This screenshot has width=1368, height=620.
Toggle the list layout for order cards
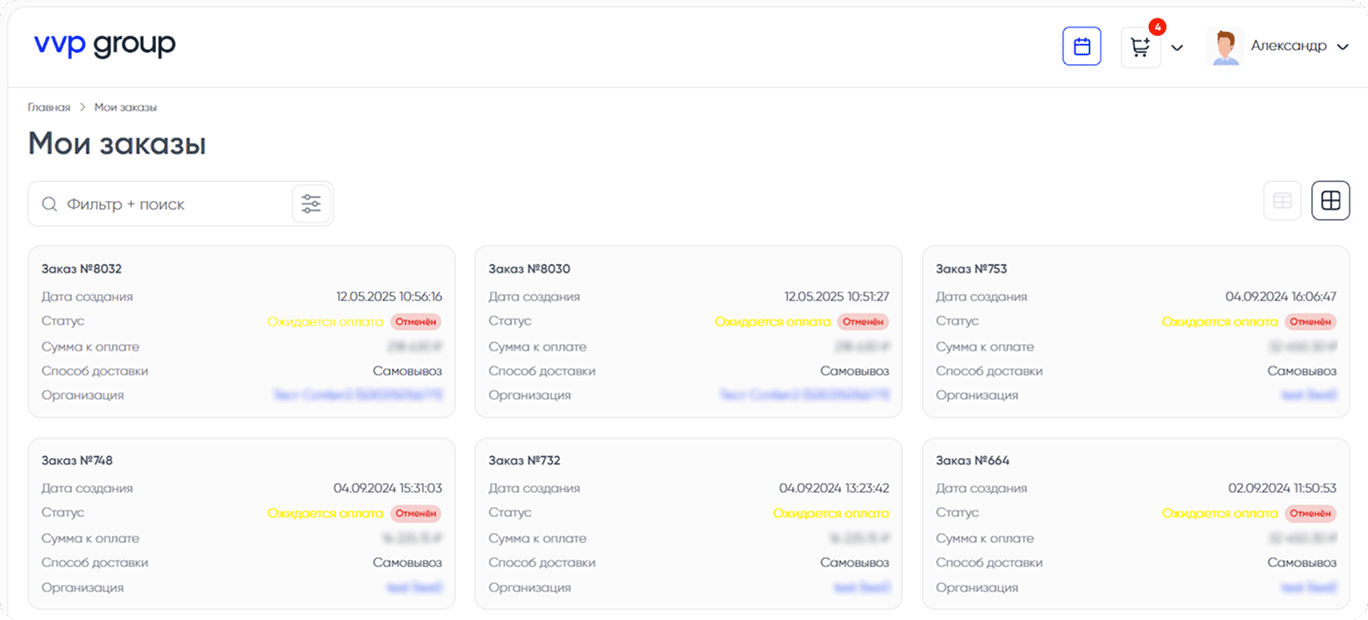[1282, 200]
